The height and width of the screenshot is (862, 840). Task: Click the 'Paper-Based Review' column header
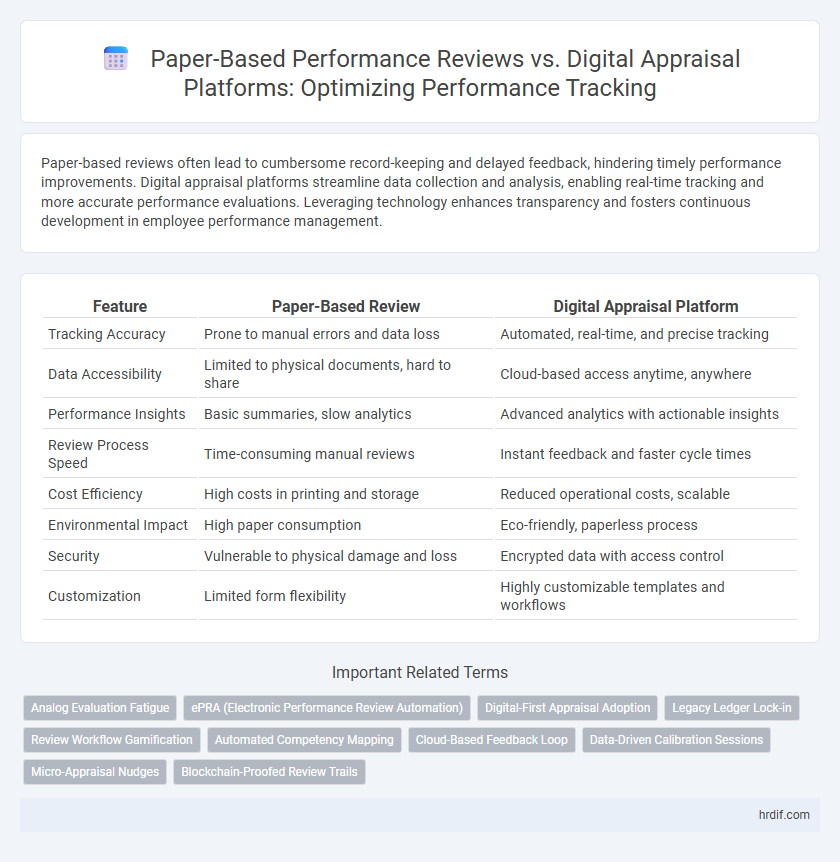tap(346, 306)
